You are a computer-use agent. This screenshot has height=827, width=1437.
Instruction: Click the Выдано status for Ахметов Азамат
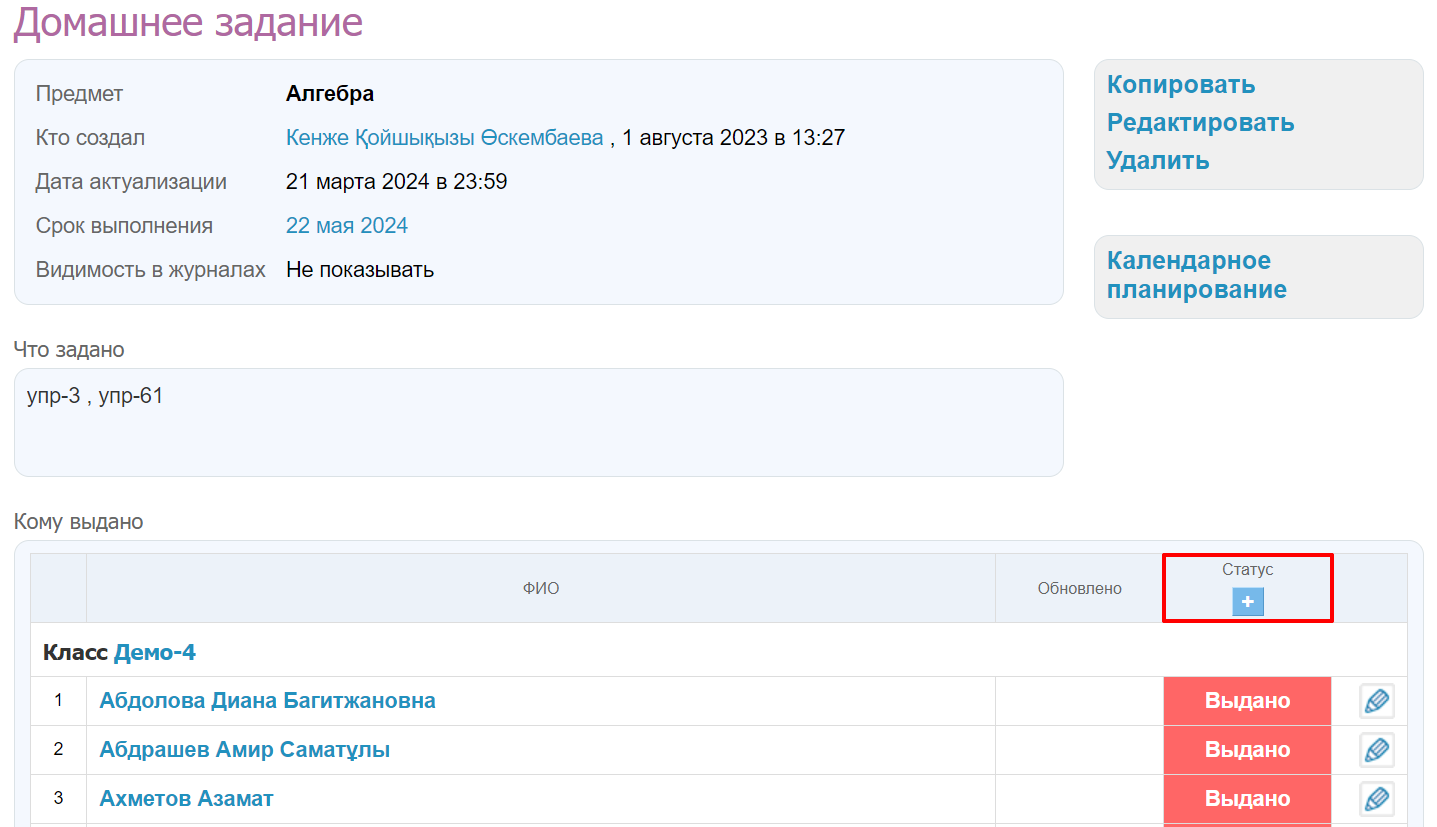[x=1247, y=799]
